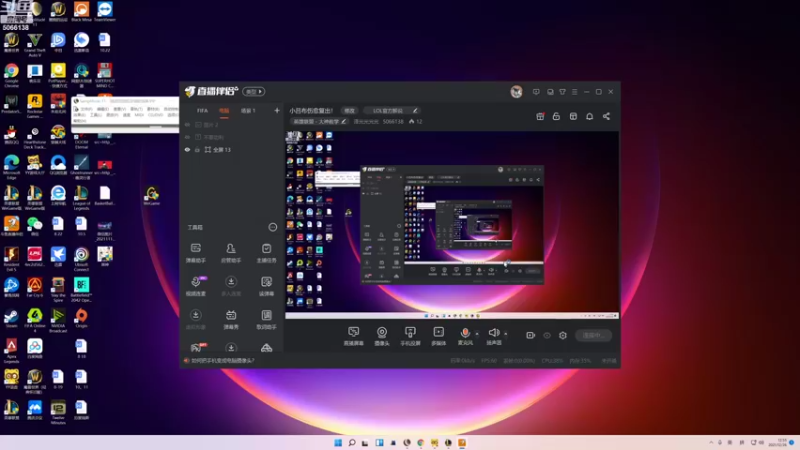This screenshot has height=450, width=800.
Task: Add a screen capture source
Action: (353, 336)
